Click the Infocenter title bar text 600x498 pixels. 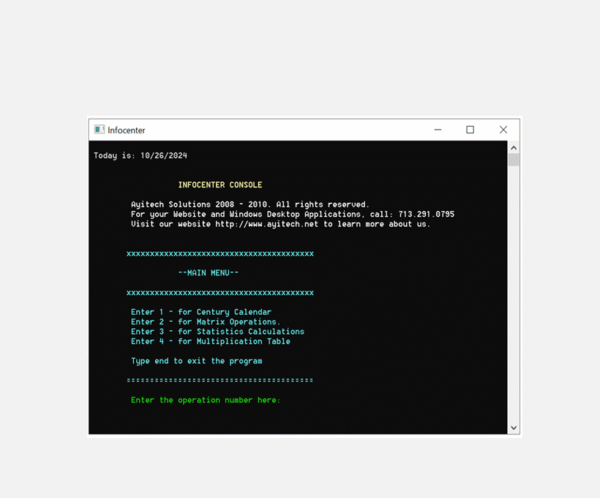tap(126, 130)
